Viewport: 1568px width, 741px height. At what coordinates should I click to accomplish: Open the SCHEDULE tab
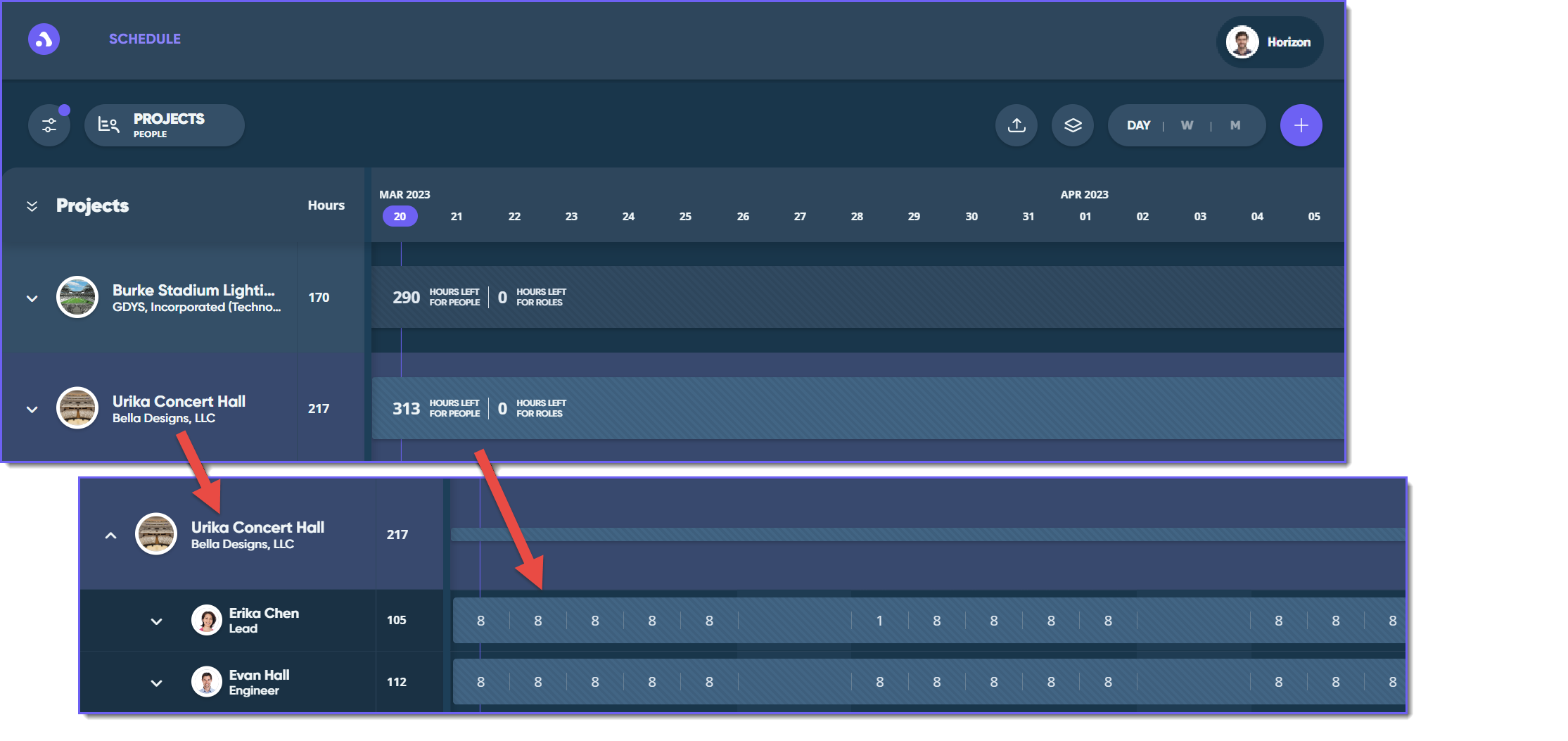(145, 39)
